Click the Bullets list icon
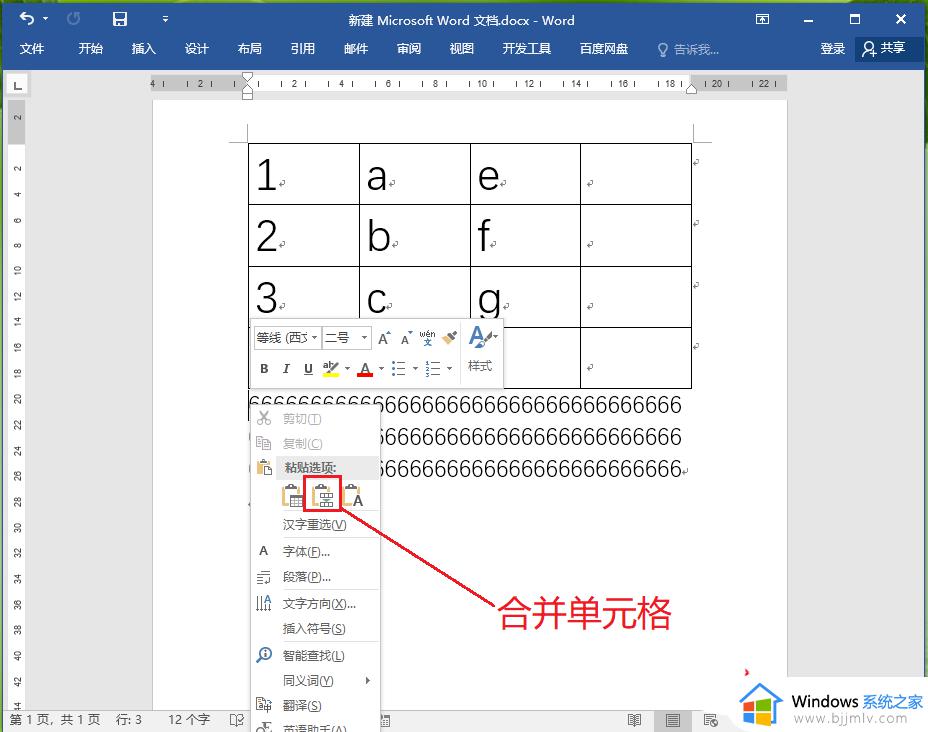Screen dimensions: 928x732 pos(399,369)
